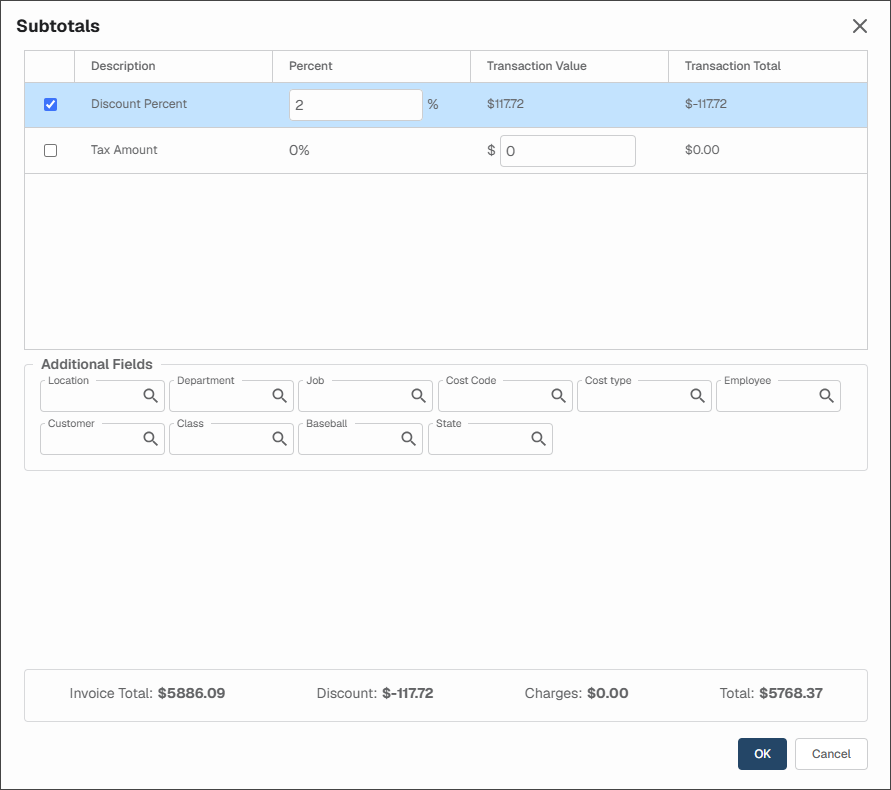Click the $-117.72 transaction total cell
This screenshot has width=891, height=790.
706,104
